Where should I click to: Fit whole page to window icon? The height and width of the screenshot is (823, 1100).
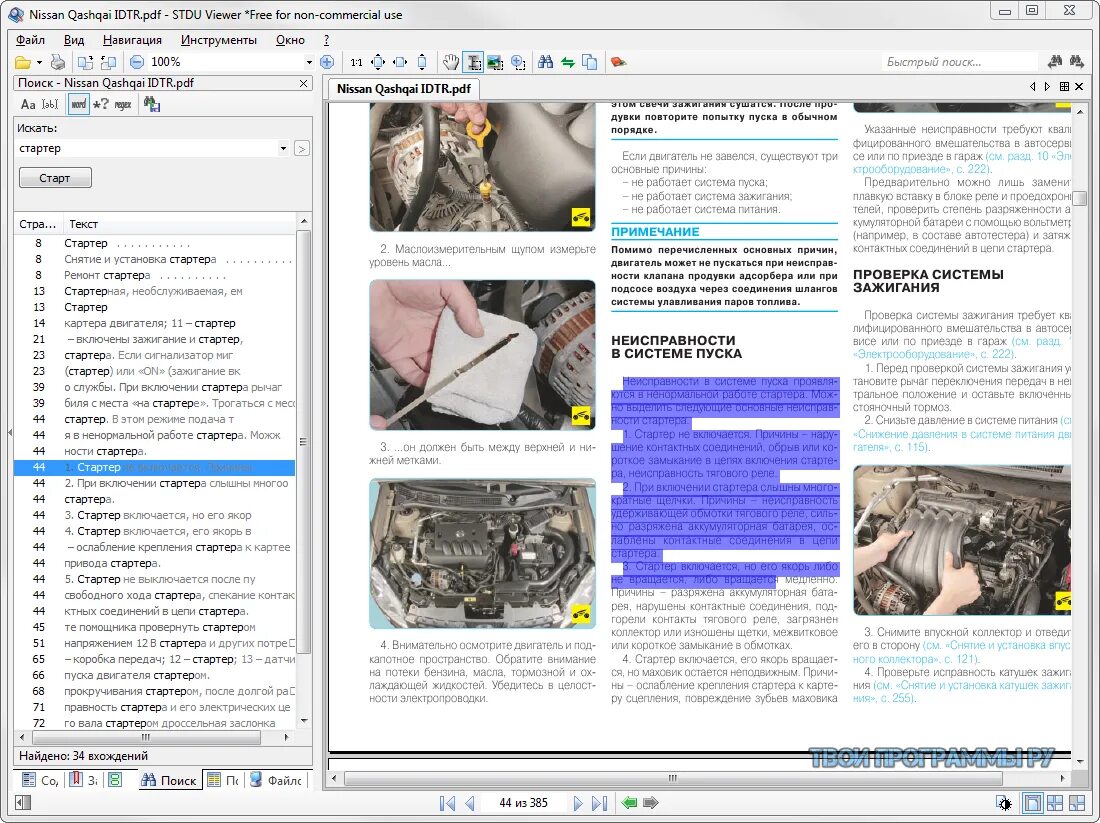point(378,62)
